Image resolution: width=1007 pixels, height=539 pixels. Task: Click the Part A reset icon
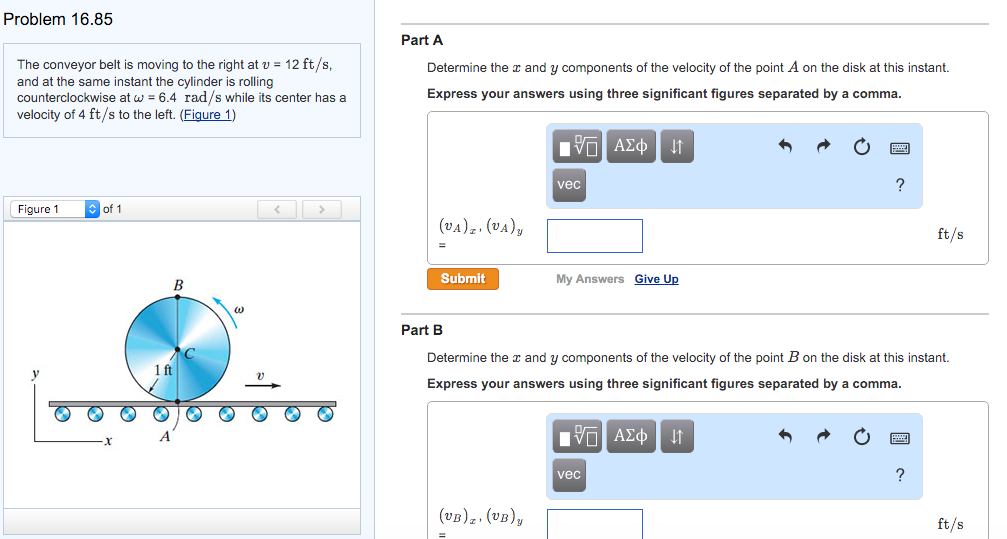[862, 147]
